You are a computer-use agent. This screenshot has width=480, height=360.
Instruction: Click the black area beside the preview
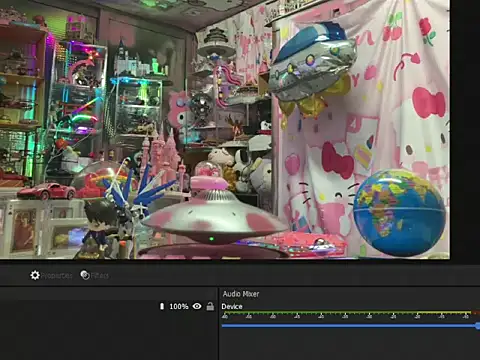465,130
